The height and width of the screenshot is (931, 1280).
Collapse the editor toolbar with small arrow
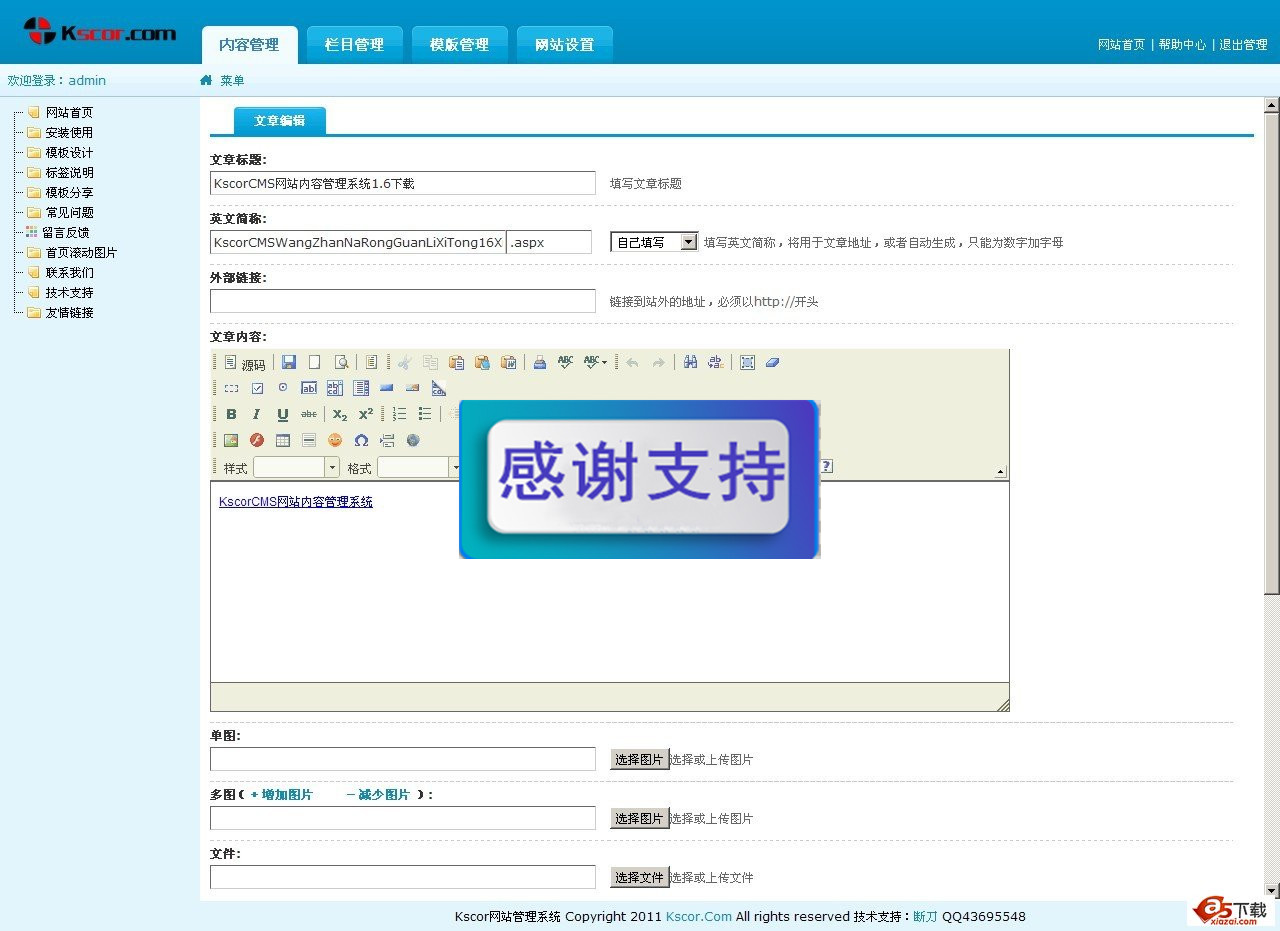tap(1001, 471)
